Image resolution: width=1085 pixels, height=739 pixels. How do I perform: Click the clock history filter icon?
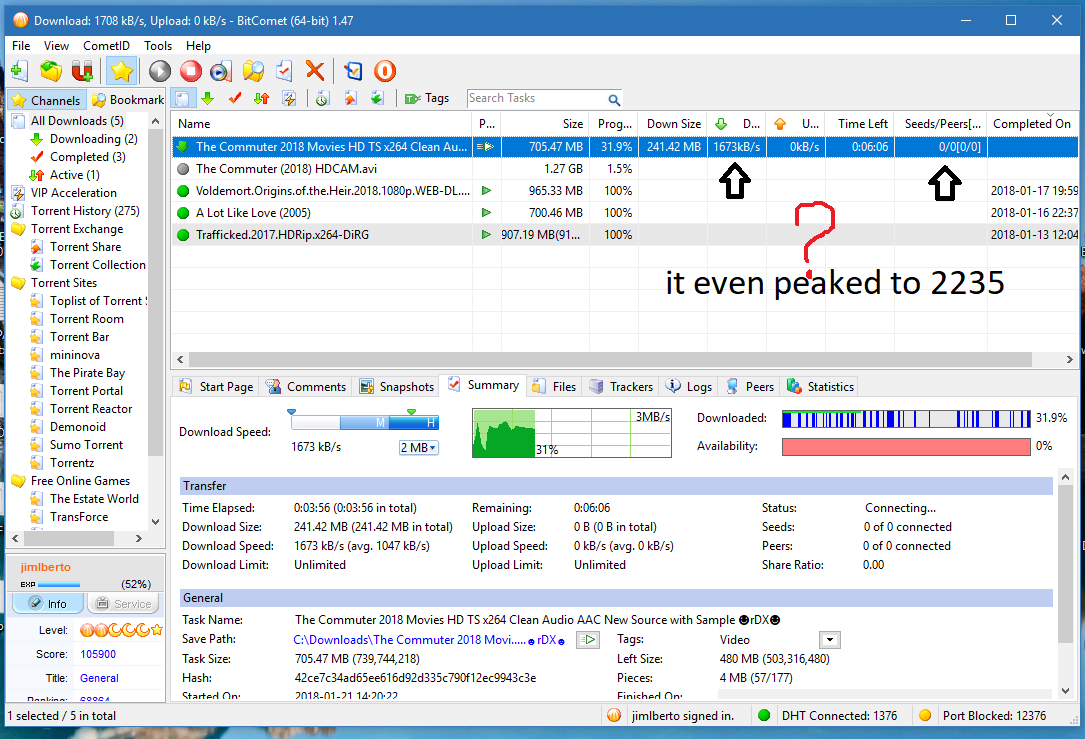pyautogui.click(x=322, y=99)
